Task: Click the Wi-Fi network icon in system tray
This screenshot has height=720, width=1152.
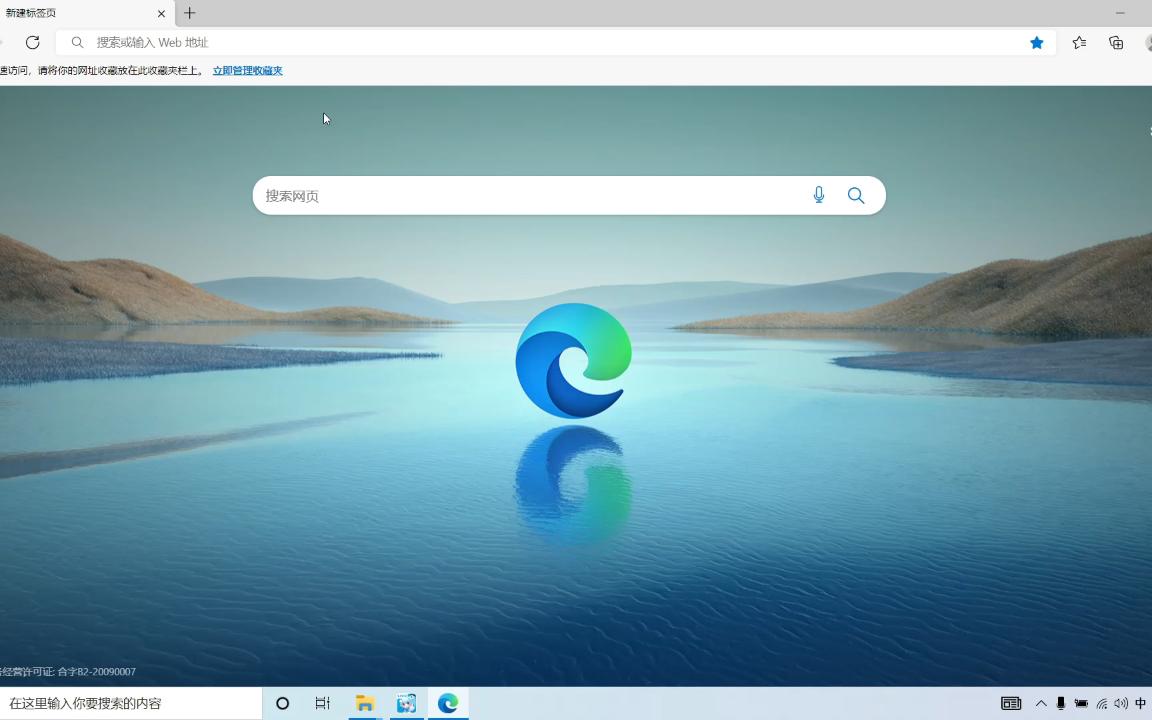Action: pos(1102,703)
